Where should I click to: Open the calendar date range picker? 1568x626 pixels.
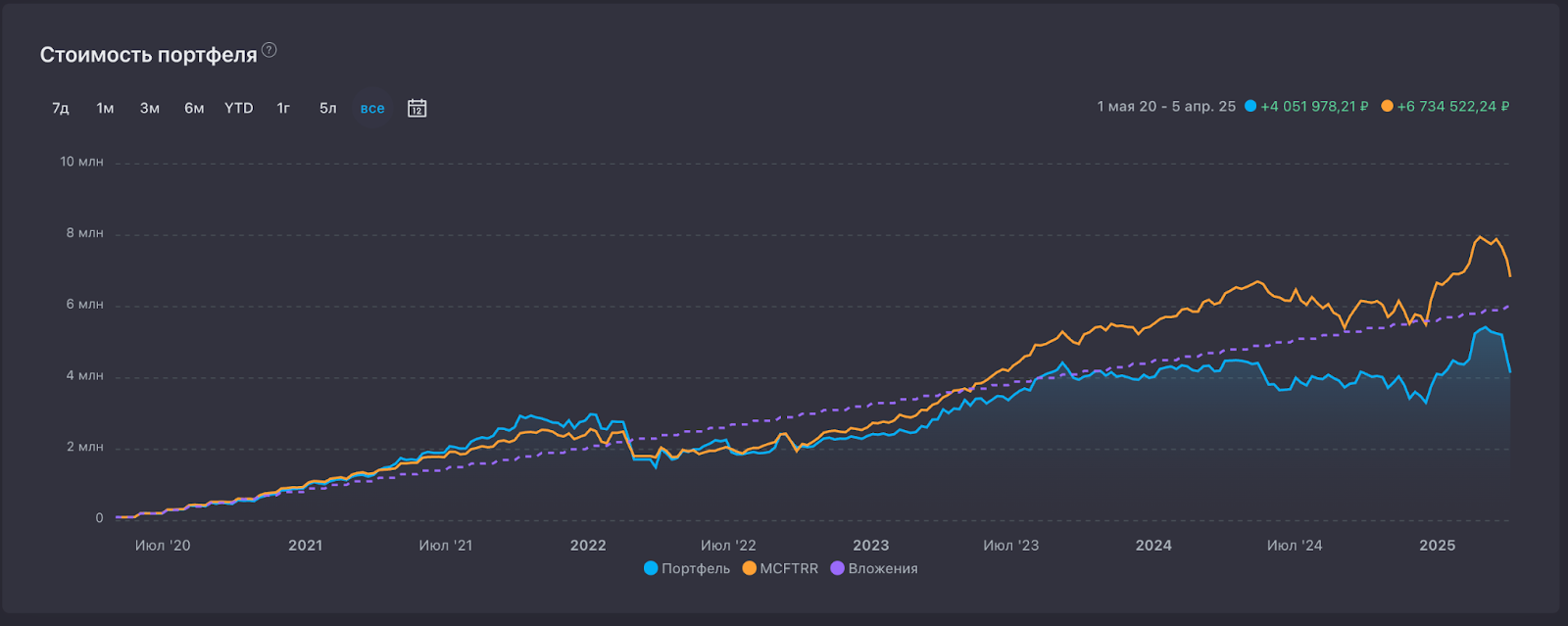pos(416,108)
